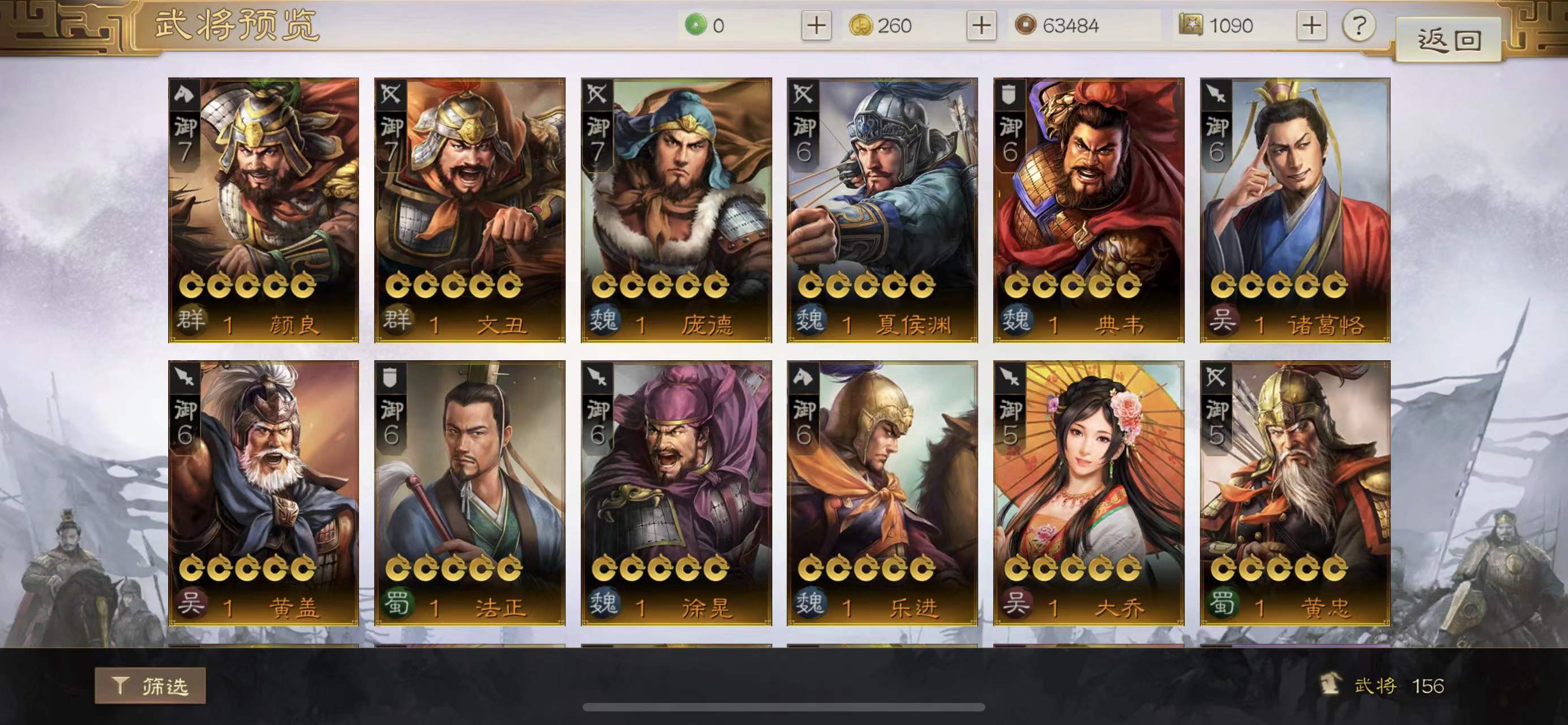View the 诸葛恪 general card

pyautogui.click(x=1295, y=210)
